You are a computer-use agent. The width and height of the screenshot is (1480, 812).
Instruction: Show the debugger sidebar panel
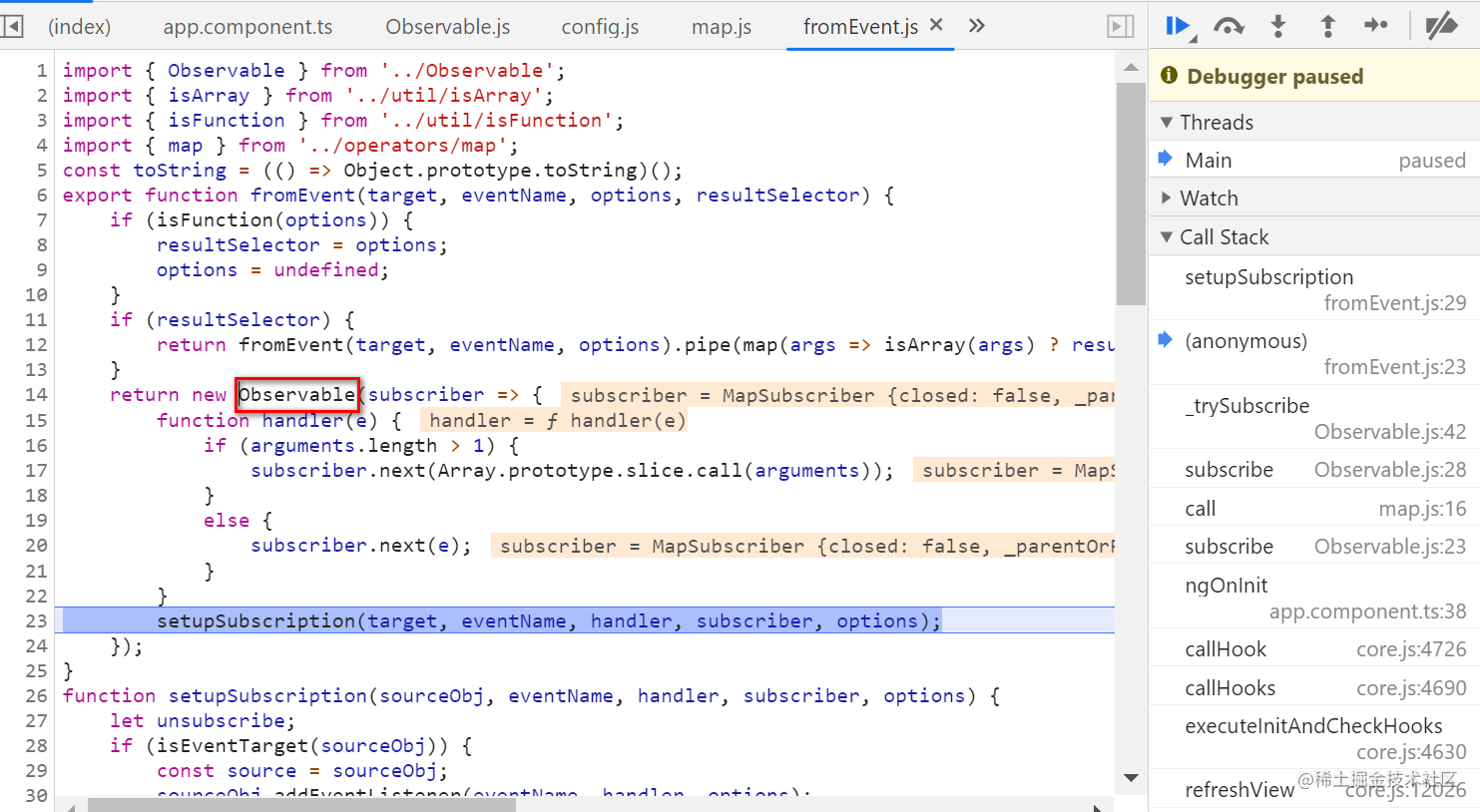point(1119,26)
